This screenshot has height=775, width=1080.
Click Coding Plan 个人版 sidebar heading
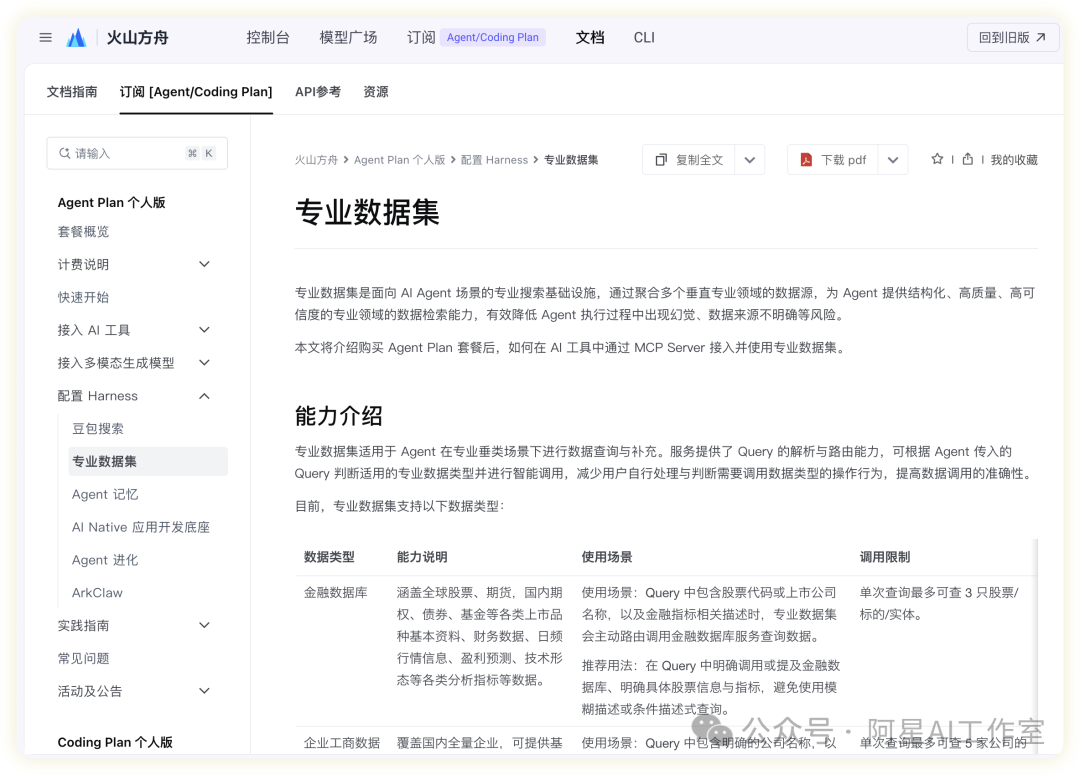coord(115,742)
